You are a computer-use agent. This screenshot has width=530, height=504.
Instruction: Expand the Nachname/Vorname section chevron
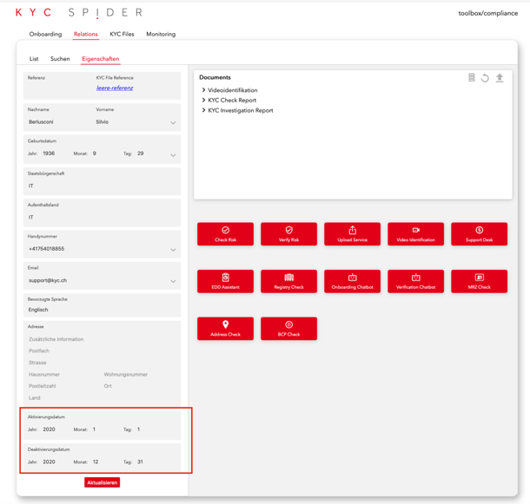(x=173, y=122)
